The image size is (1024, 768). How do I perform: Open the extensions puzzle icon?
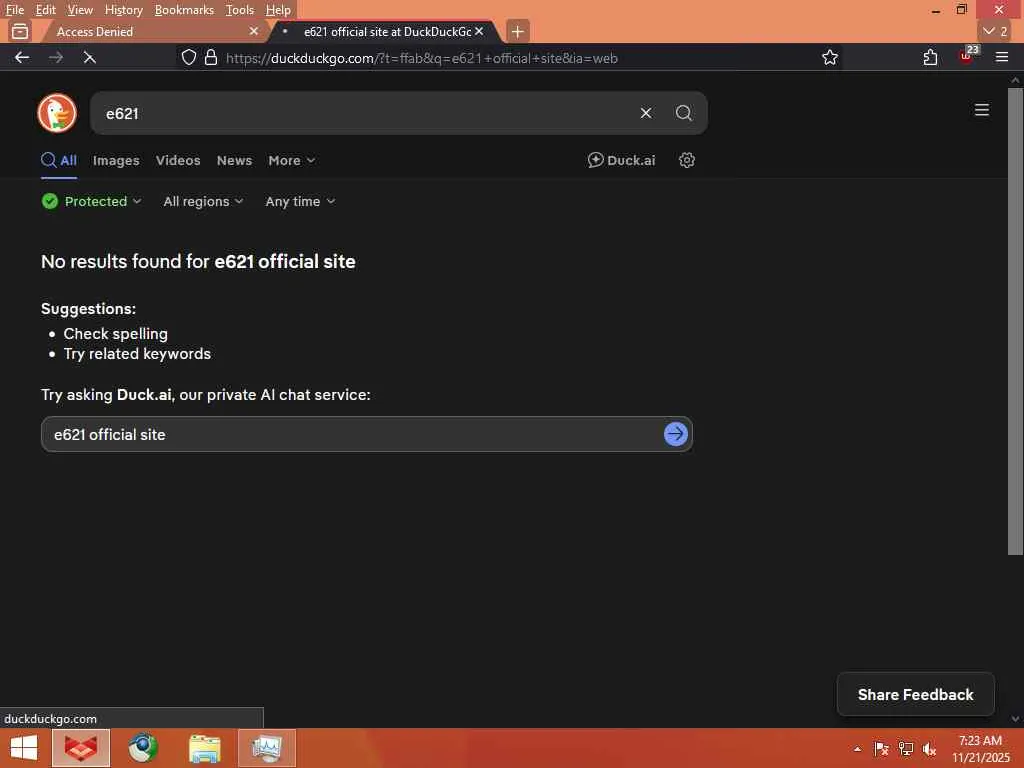930,57
